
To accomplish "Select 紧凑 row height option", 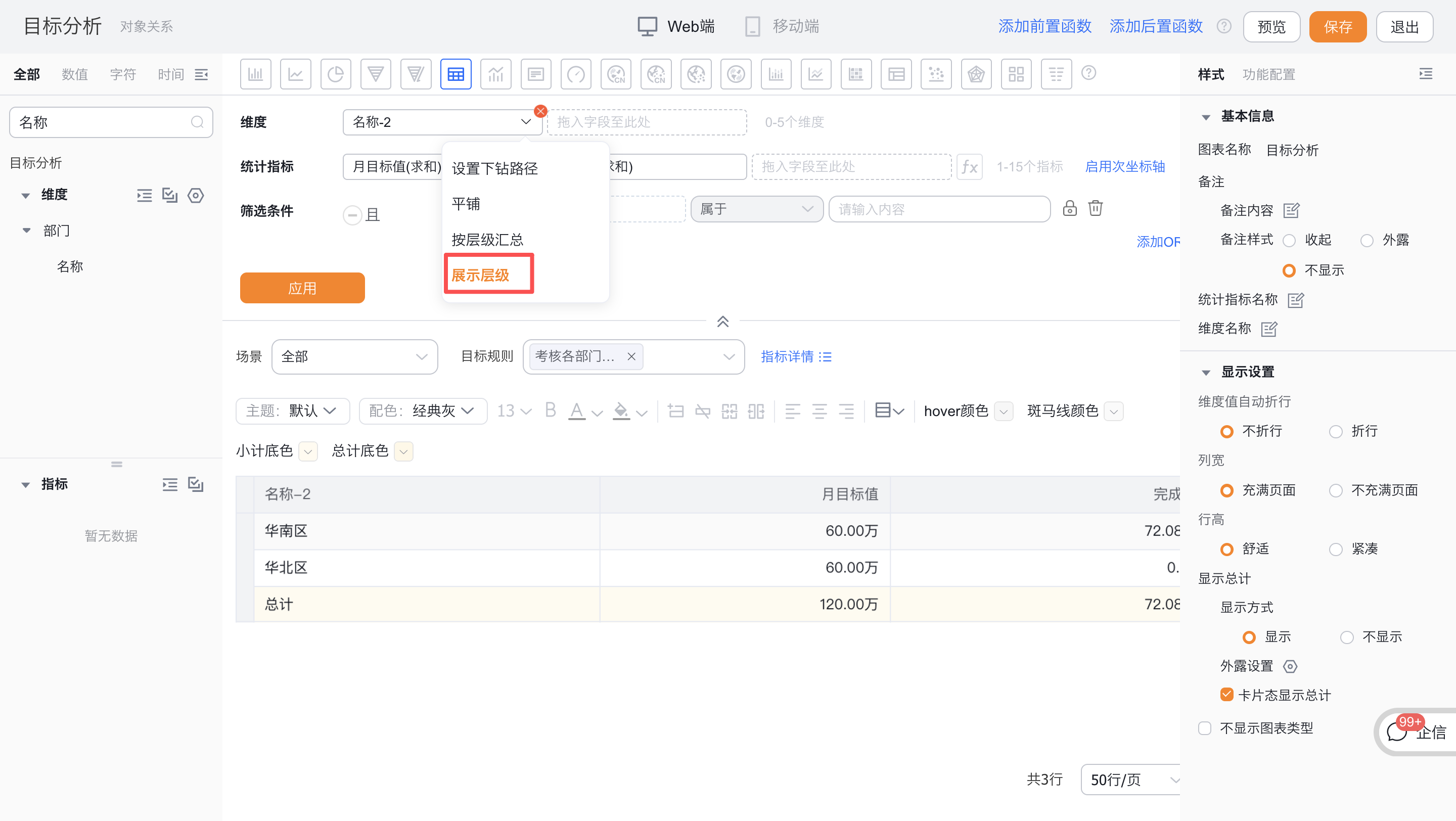I will click(1337, 548).
